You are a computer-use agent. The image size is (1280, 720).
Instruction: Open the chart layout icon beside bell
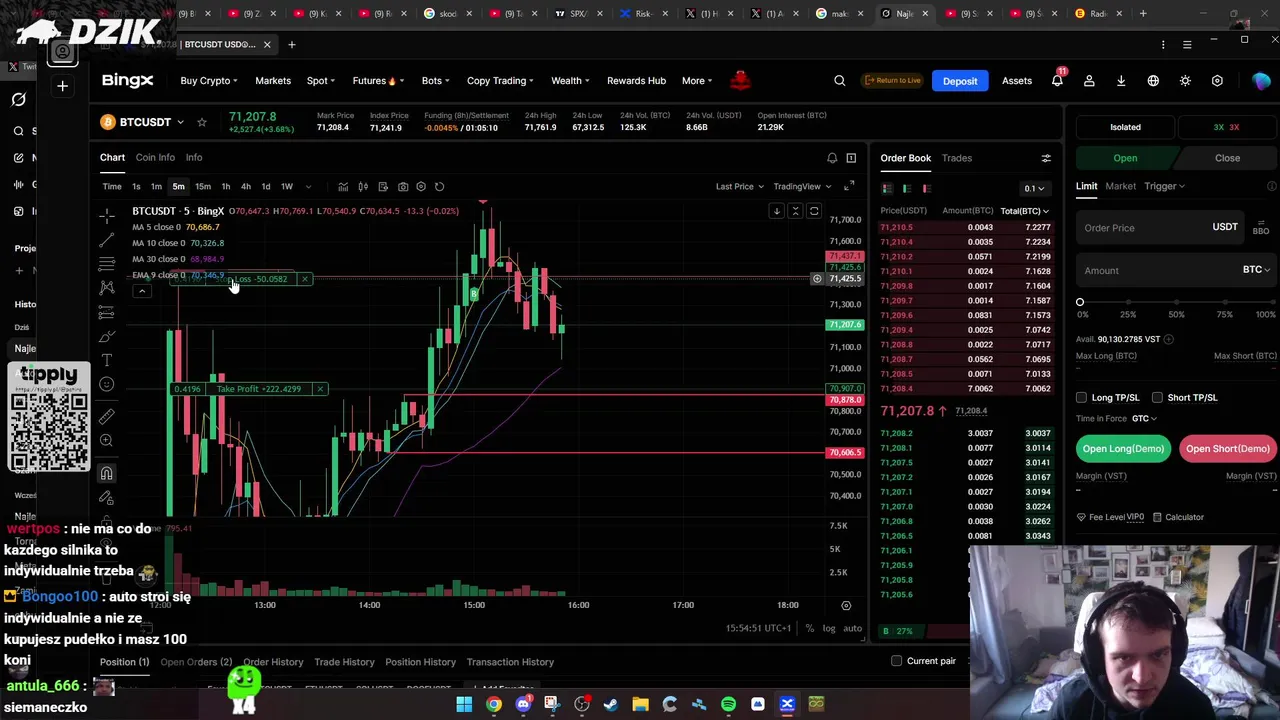point(851,158)
